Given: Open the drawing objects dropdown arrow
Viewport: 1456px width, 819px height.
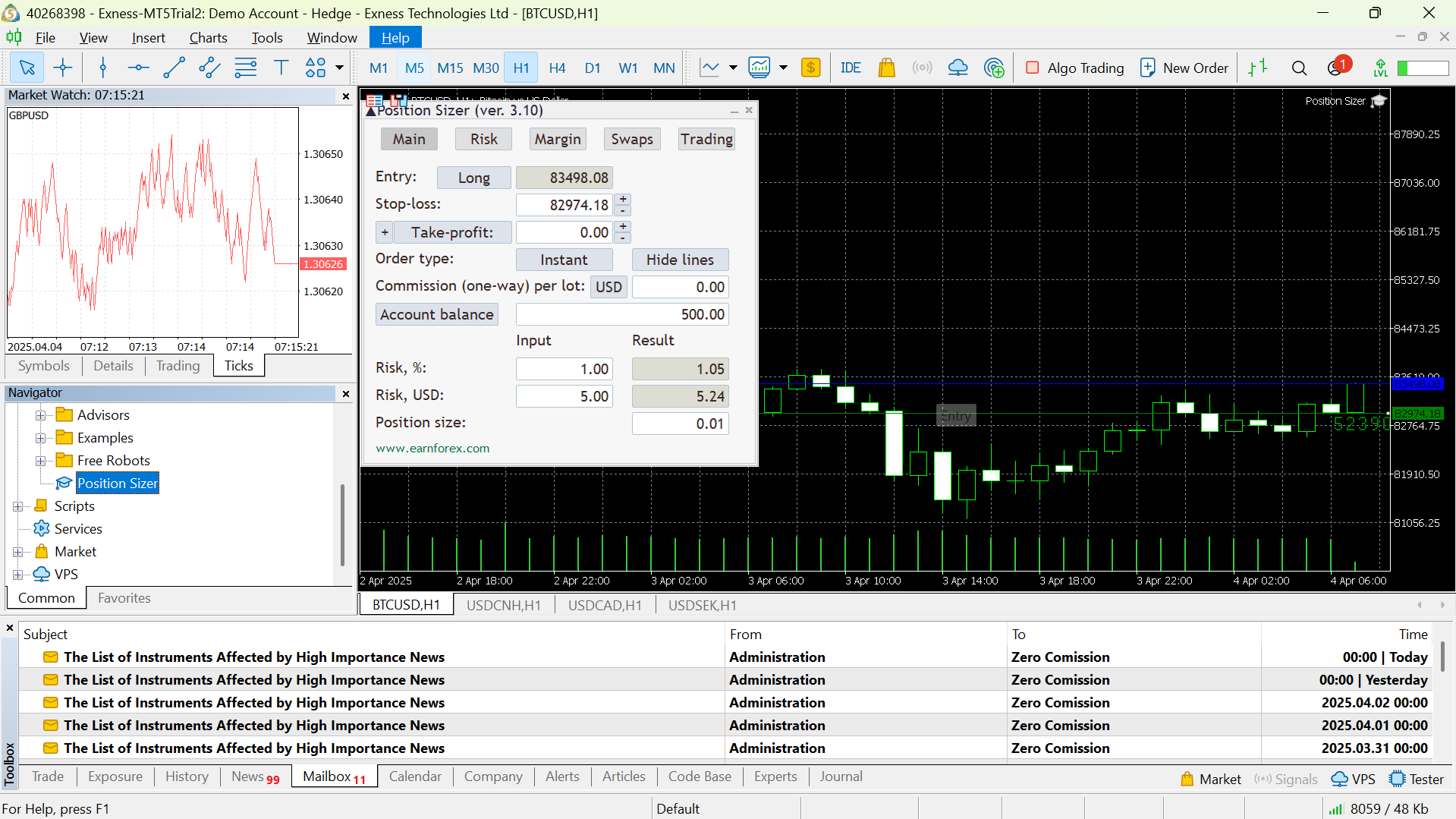Looking at the screenshot, I should pyautogui.click(x=339, y=68).
